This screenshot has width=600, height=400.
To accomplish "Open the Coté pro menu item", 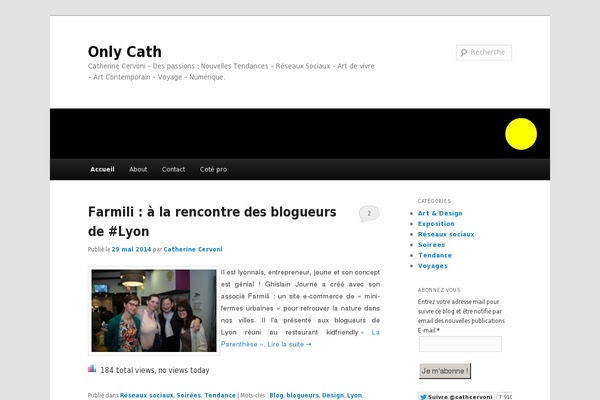I will 213,169.
